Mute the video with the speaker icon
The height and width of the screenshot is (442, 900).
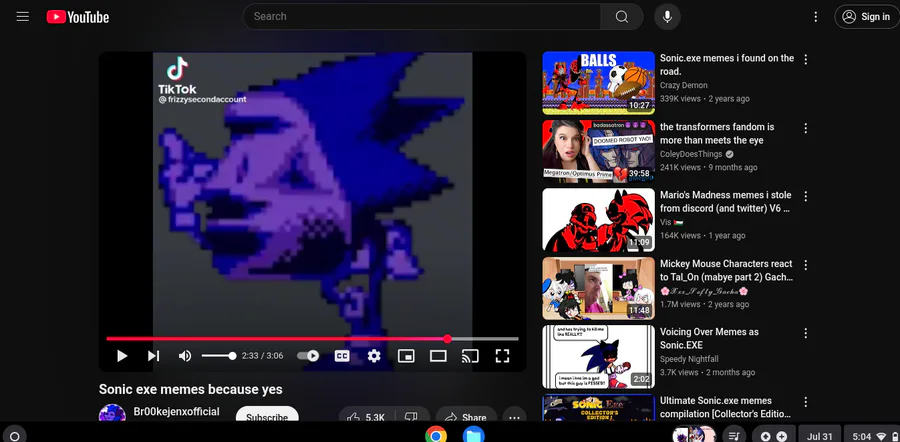coord(184,356)
